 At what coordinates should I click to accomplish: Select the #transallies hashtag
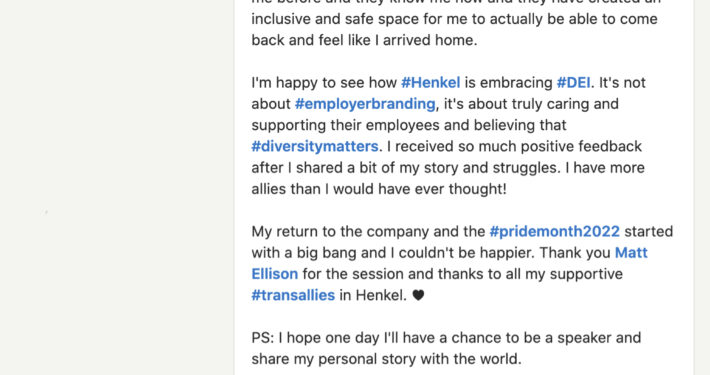click(x=293, y=295)
